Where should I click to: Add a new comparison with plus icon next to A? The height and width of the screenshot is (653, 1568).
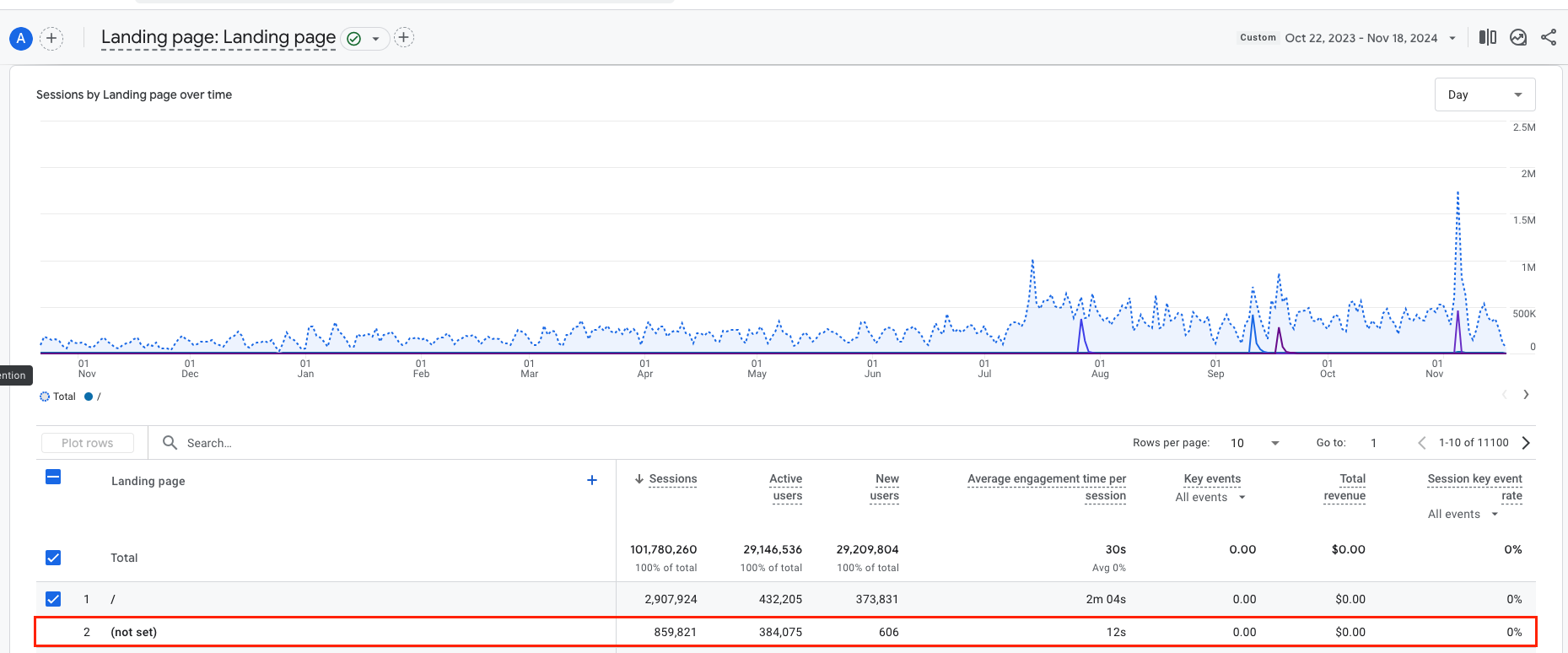tap(51, 38)
